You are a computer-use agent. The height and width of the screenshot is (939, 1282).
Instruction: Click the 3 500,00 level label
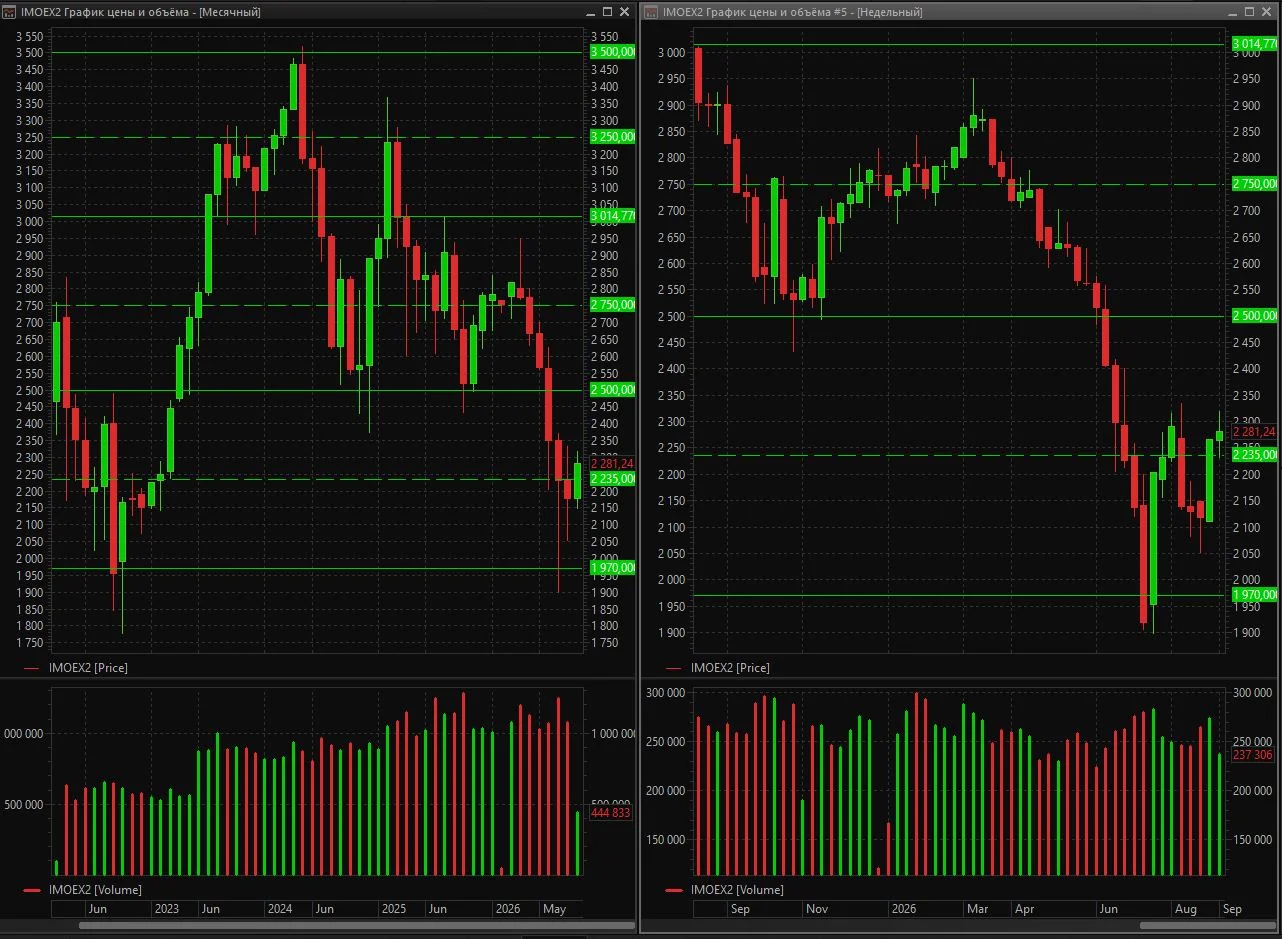click(x=612, y=52)
